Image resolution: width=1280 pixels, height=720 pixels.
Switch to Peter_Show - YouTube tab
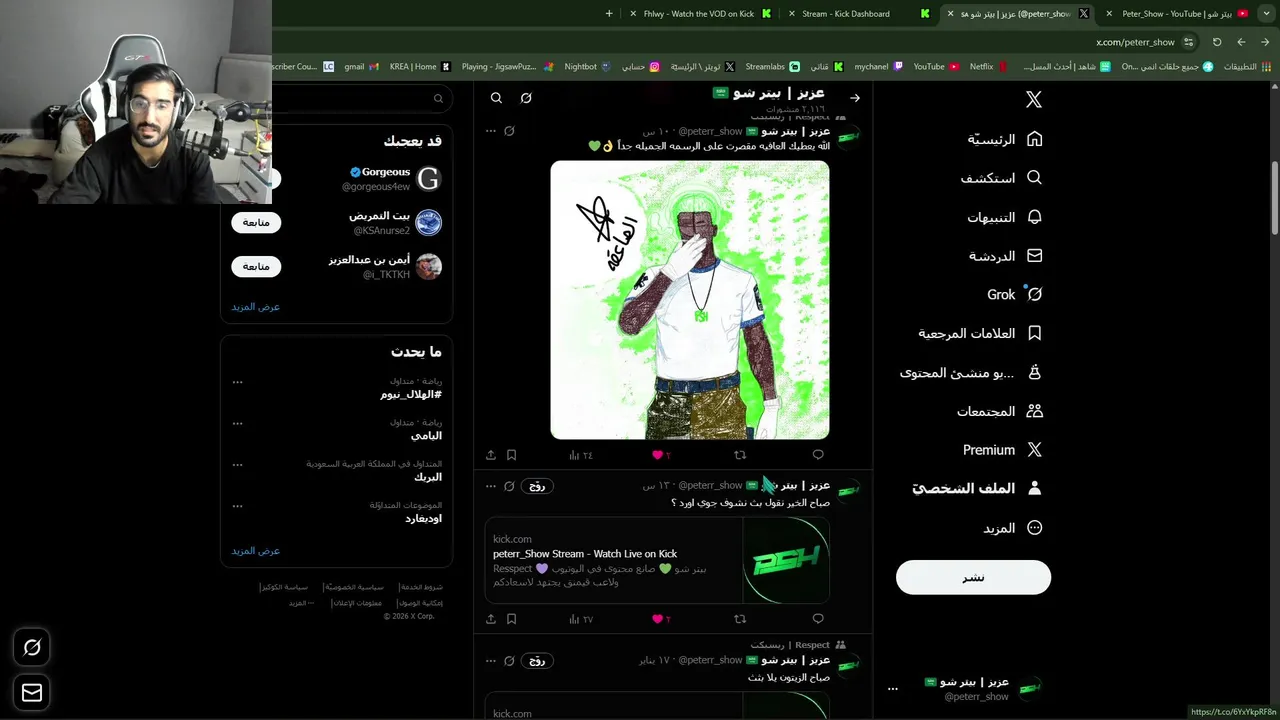click(x=1176, y=14)
